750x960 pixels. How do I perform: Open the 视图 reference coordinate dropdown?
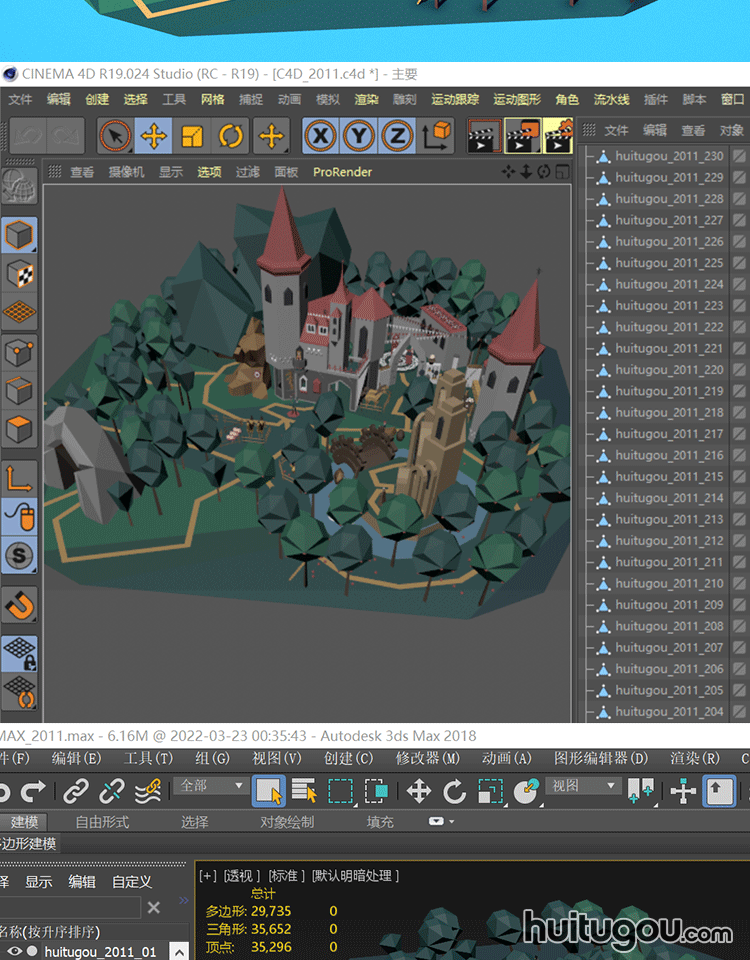pyautogui.click(x=584, y=787)
